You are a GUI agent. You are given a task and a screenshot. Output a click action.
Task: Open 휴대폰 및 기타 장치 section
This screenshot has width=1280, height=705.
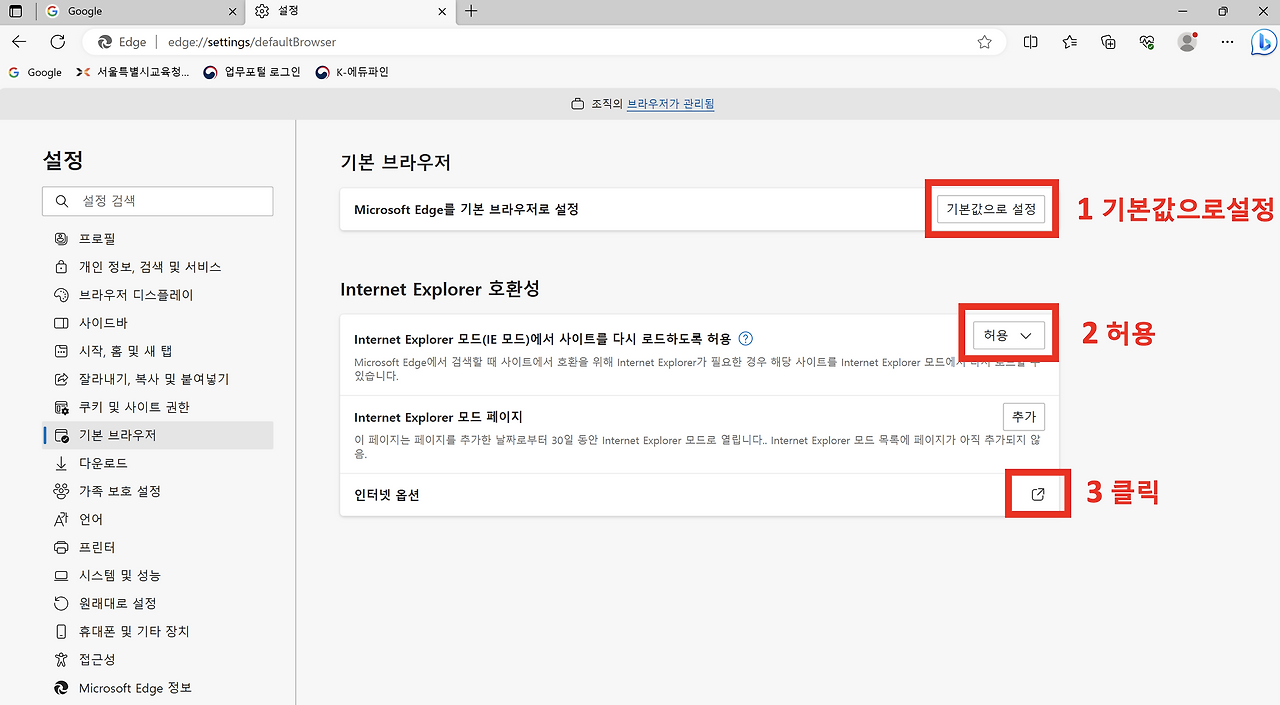[x=158, y=631]
